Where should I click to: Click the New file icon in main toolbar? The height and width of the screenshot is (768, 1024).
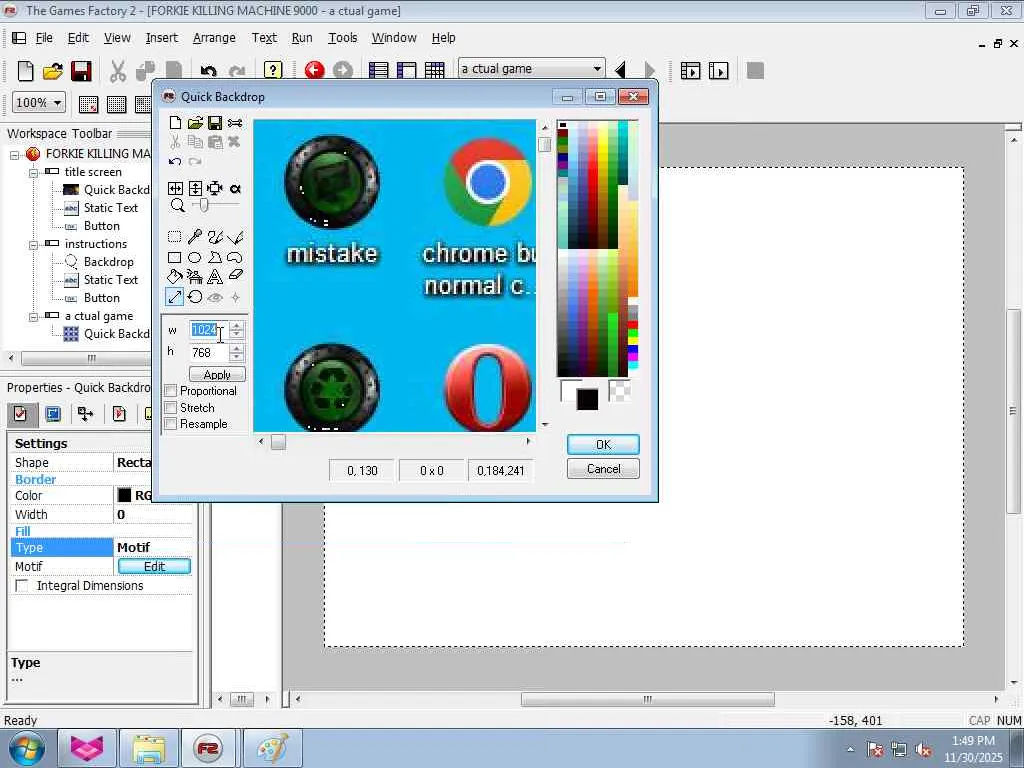(x=25, y=71)
